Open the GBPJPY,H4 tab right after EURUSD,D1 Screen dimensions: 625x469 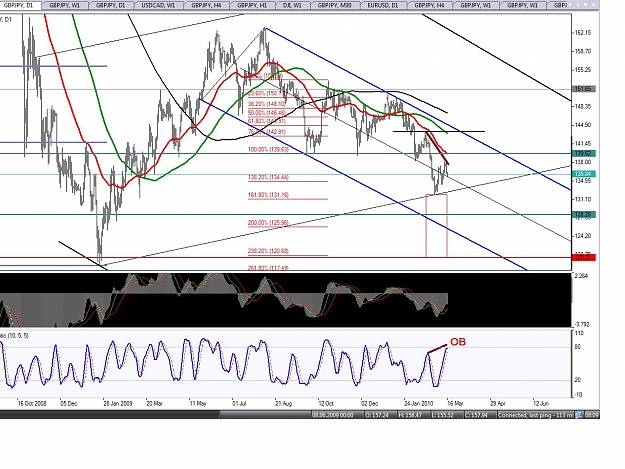point(429,6)
